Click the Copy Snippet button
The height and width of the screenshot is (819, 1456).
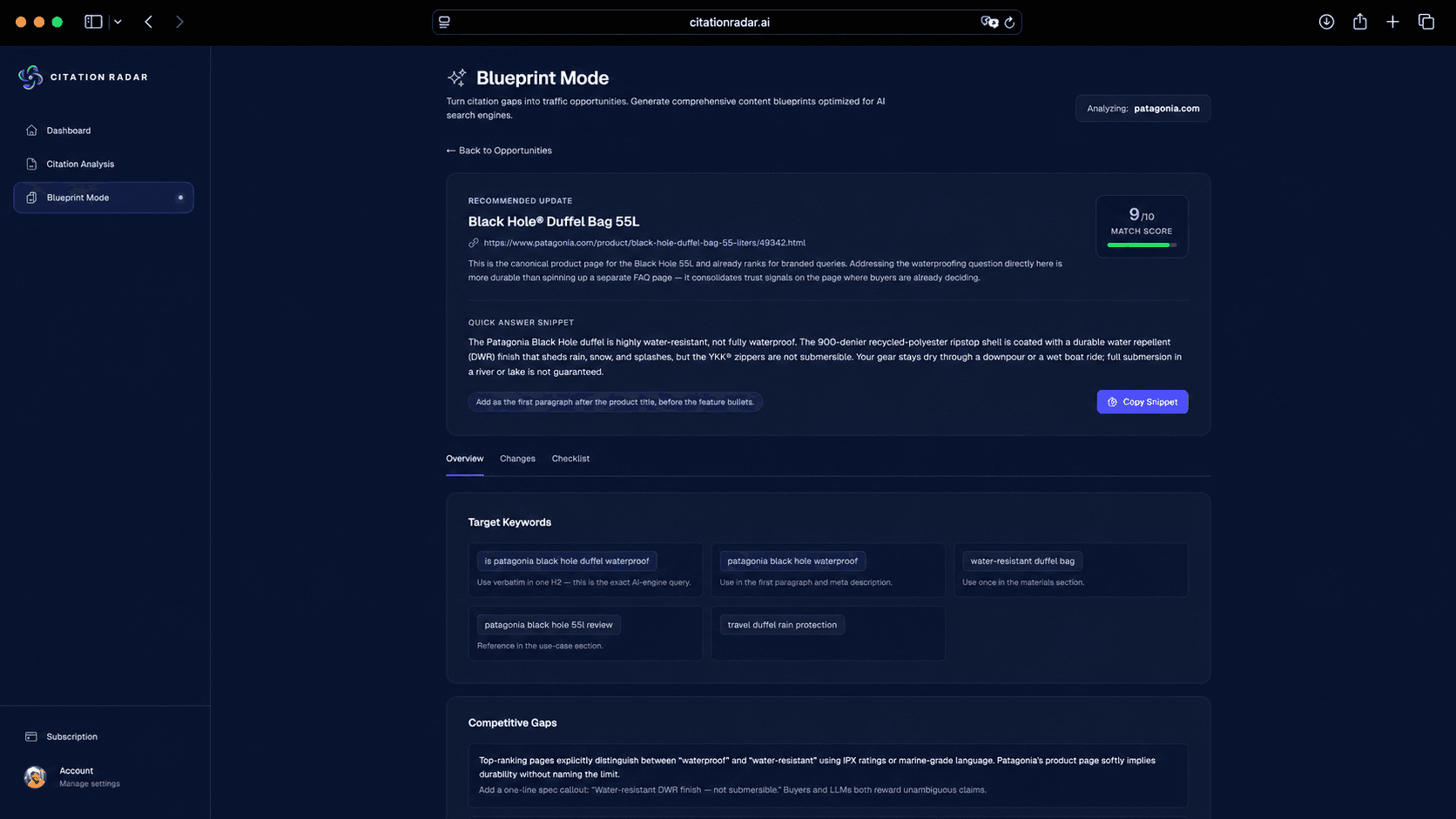pos(1142,402)
